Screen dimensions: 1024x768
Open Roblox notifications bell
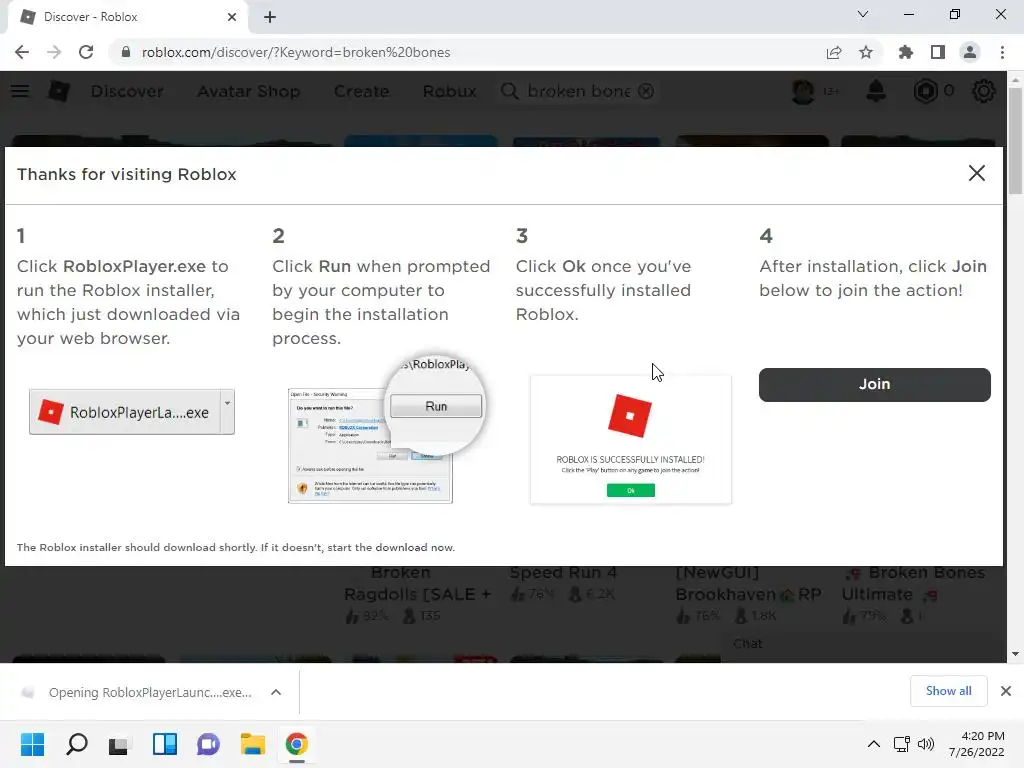click(876, 91)
